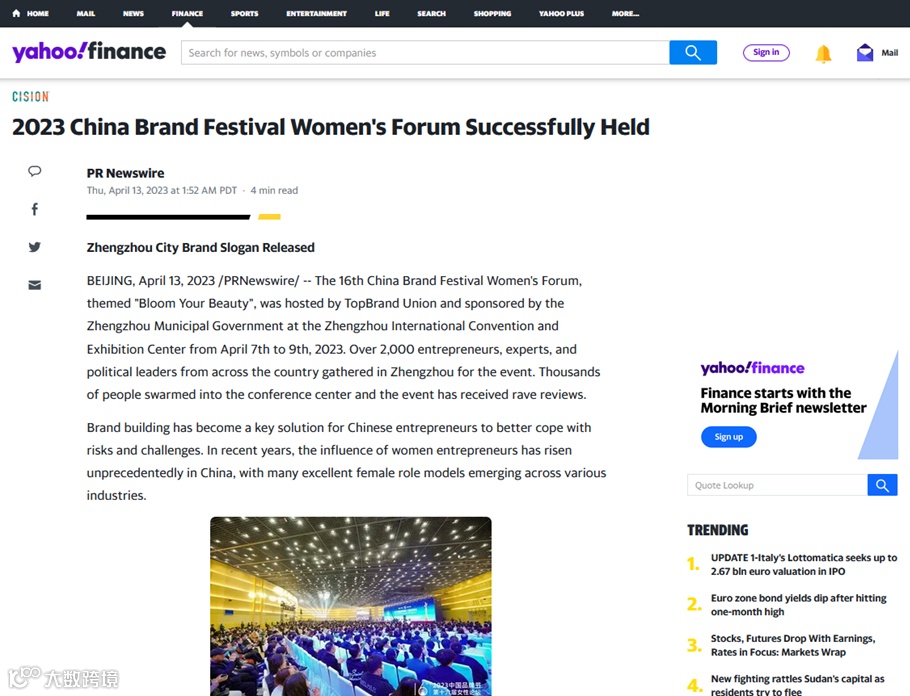
Task: Select Entertainment in top navigation
Action: (316, 14)
